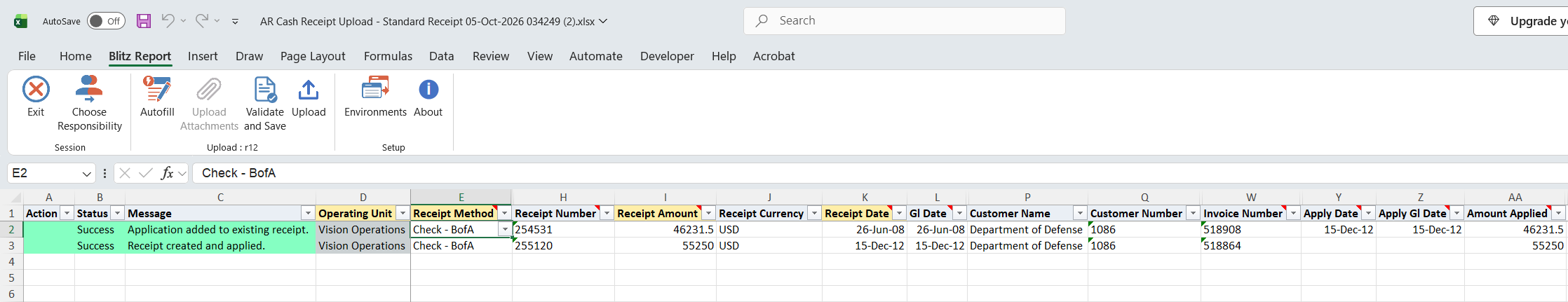Expand the Redo history dropdown arrow

click(217, 21)
